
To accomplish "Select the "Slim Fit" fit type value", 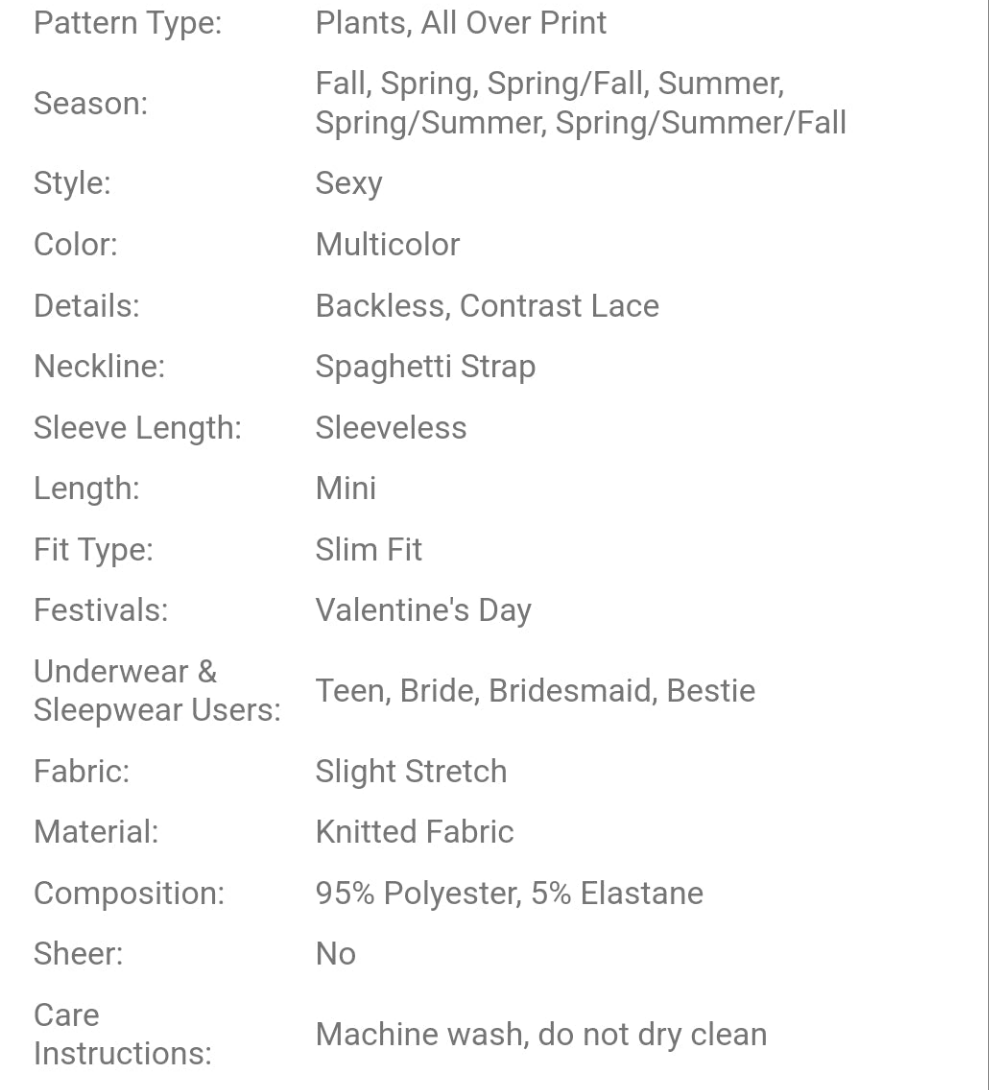I will [x=369, y=550].
